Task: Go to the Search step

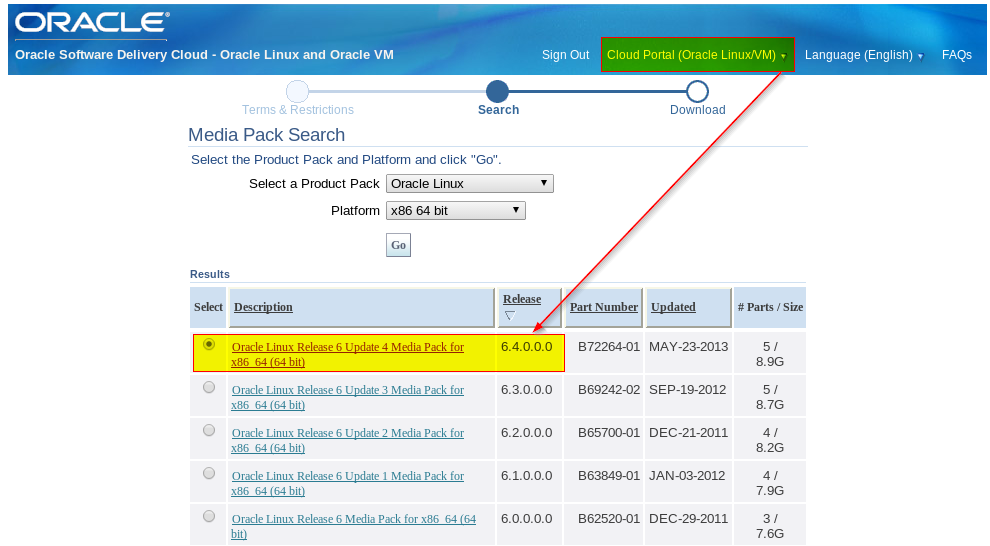Action: coord(498,110)
